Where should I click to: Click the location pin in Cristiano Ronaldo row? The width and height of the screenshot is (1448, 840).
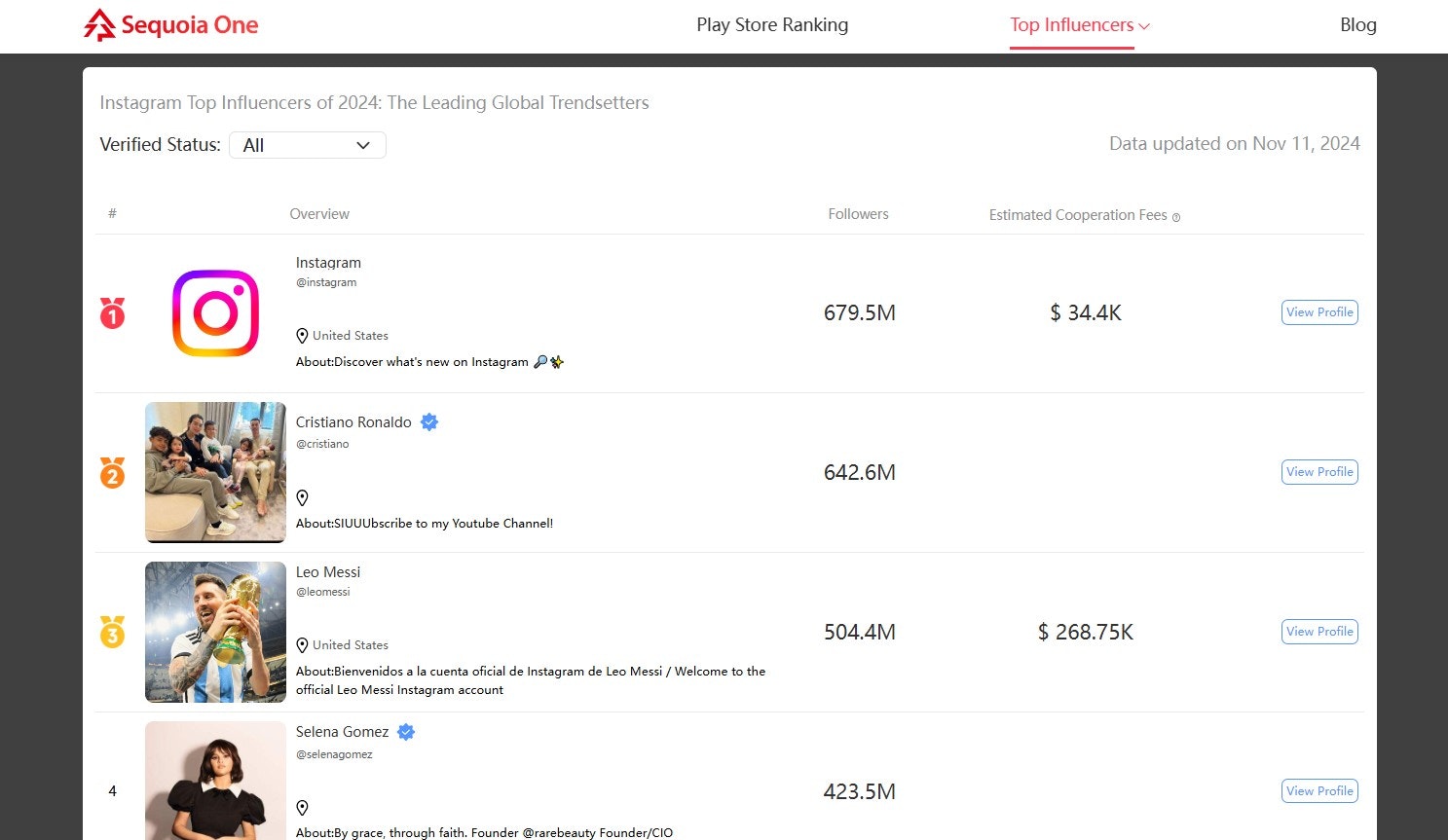[302, 497]
